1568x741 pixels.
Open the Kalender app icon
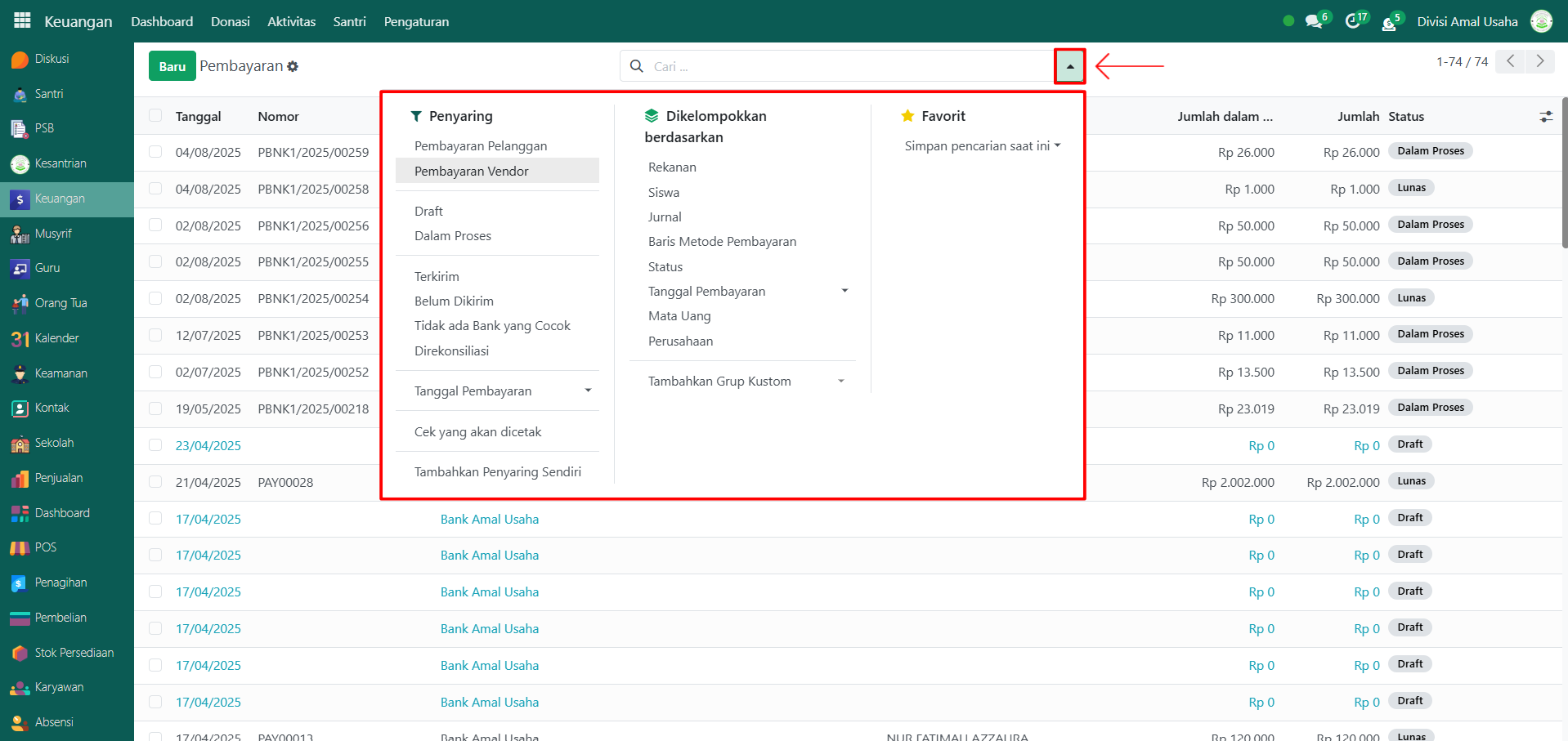click(20, 338)
